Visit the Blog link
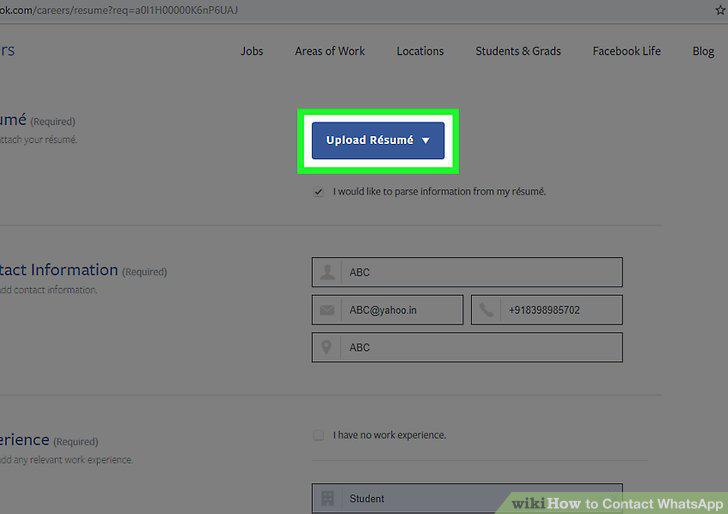Viewport: 728px width, 514px height. coord(703,51)
